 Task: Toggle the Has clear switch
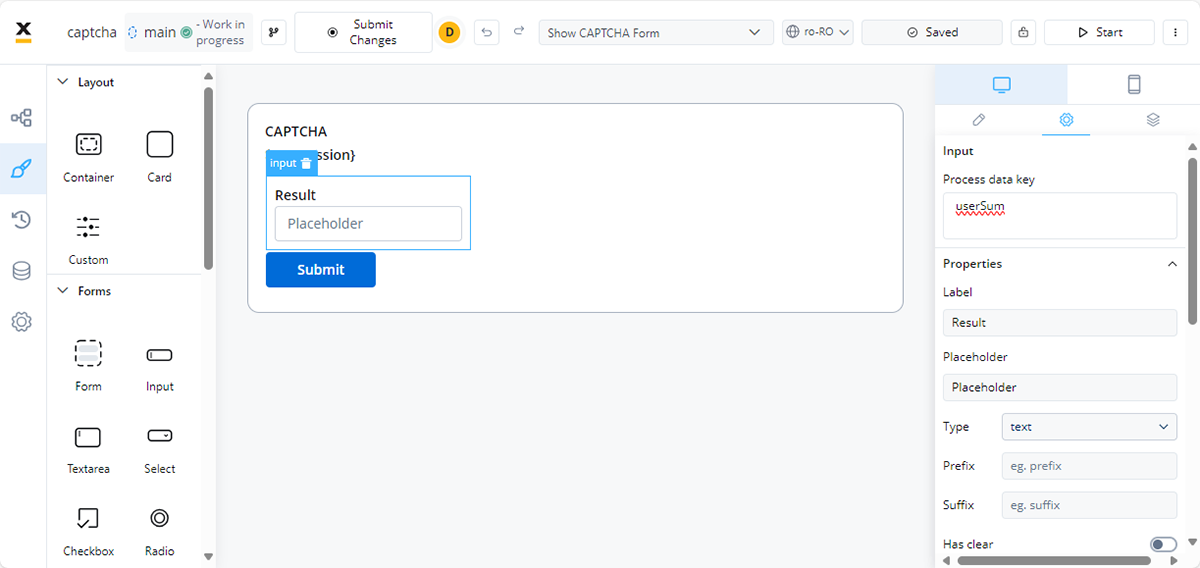tap(1163, 544)
